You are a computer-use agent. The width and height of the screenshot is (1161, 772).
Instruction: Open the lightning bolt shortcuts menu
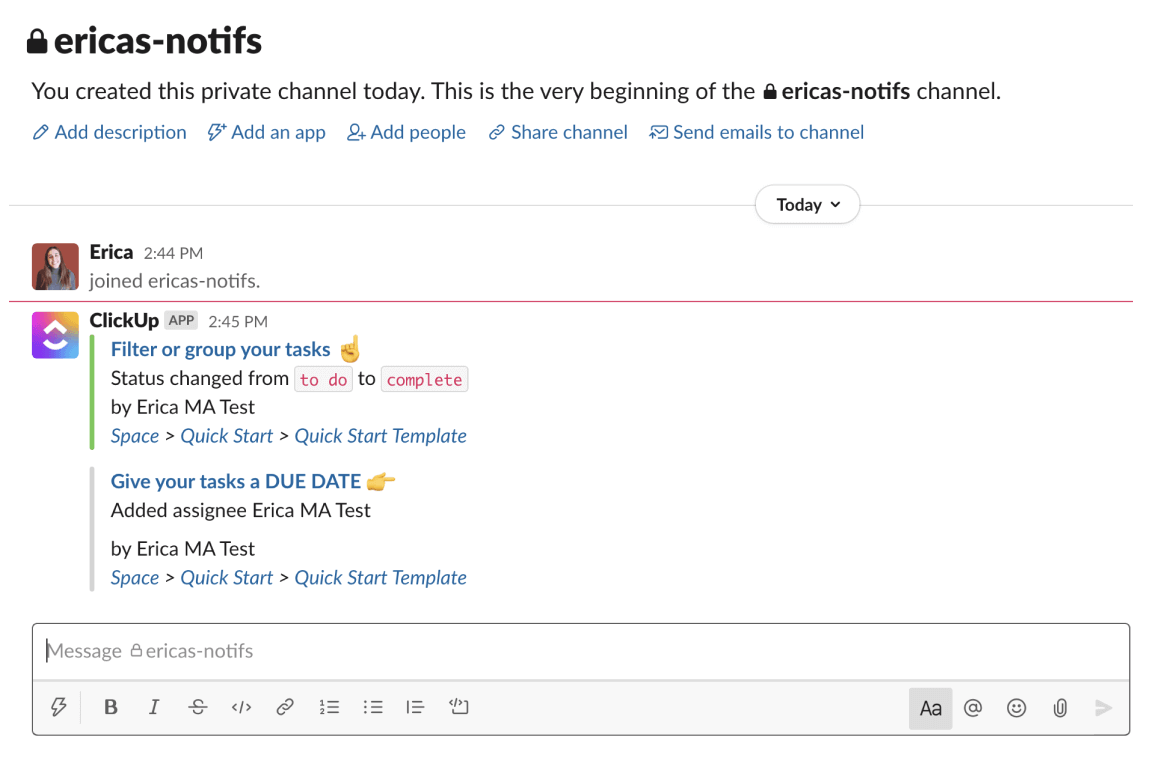click(x=58, y=707)
